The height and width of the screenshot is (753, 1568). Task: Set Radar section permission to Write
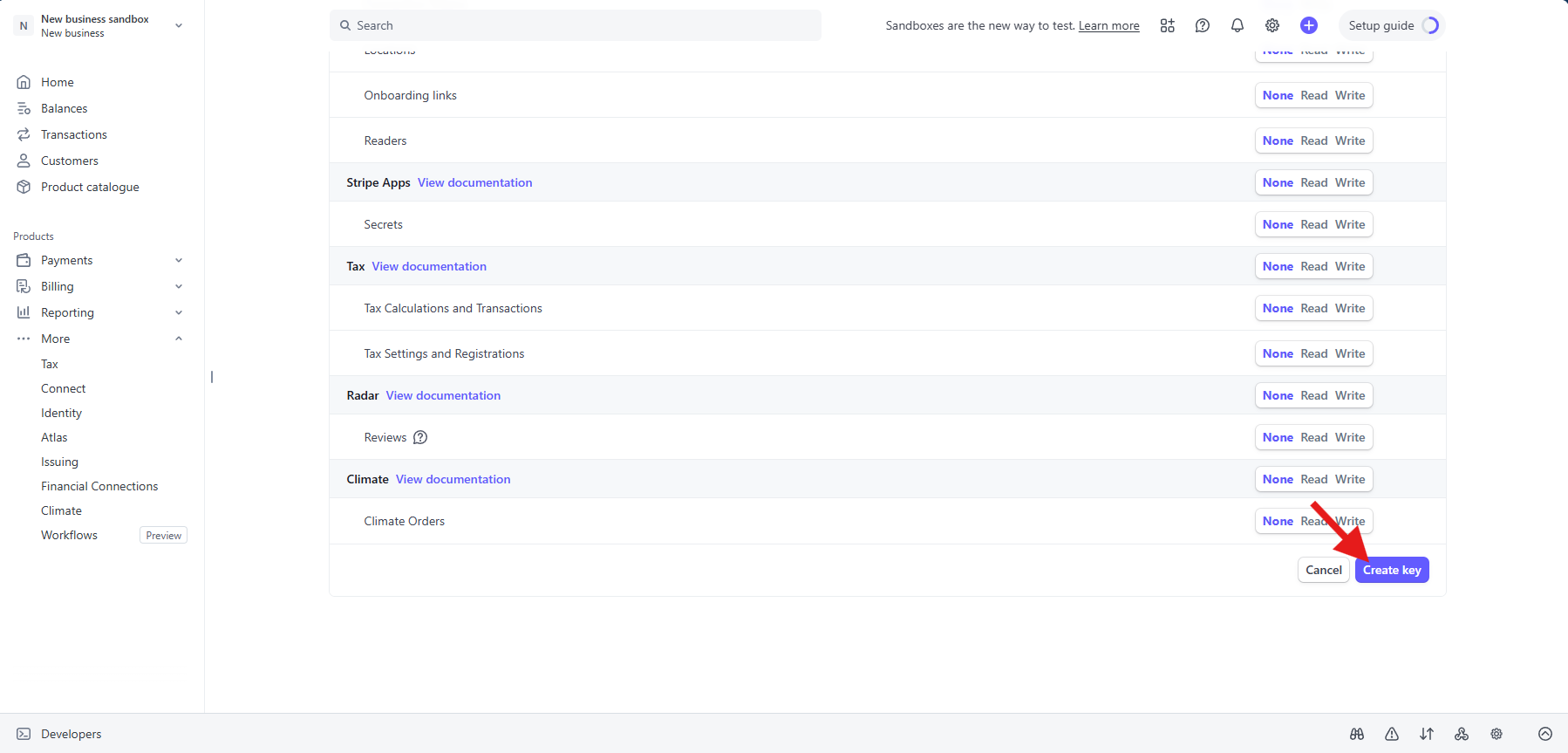1350,395
